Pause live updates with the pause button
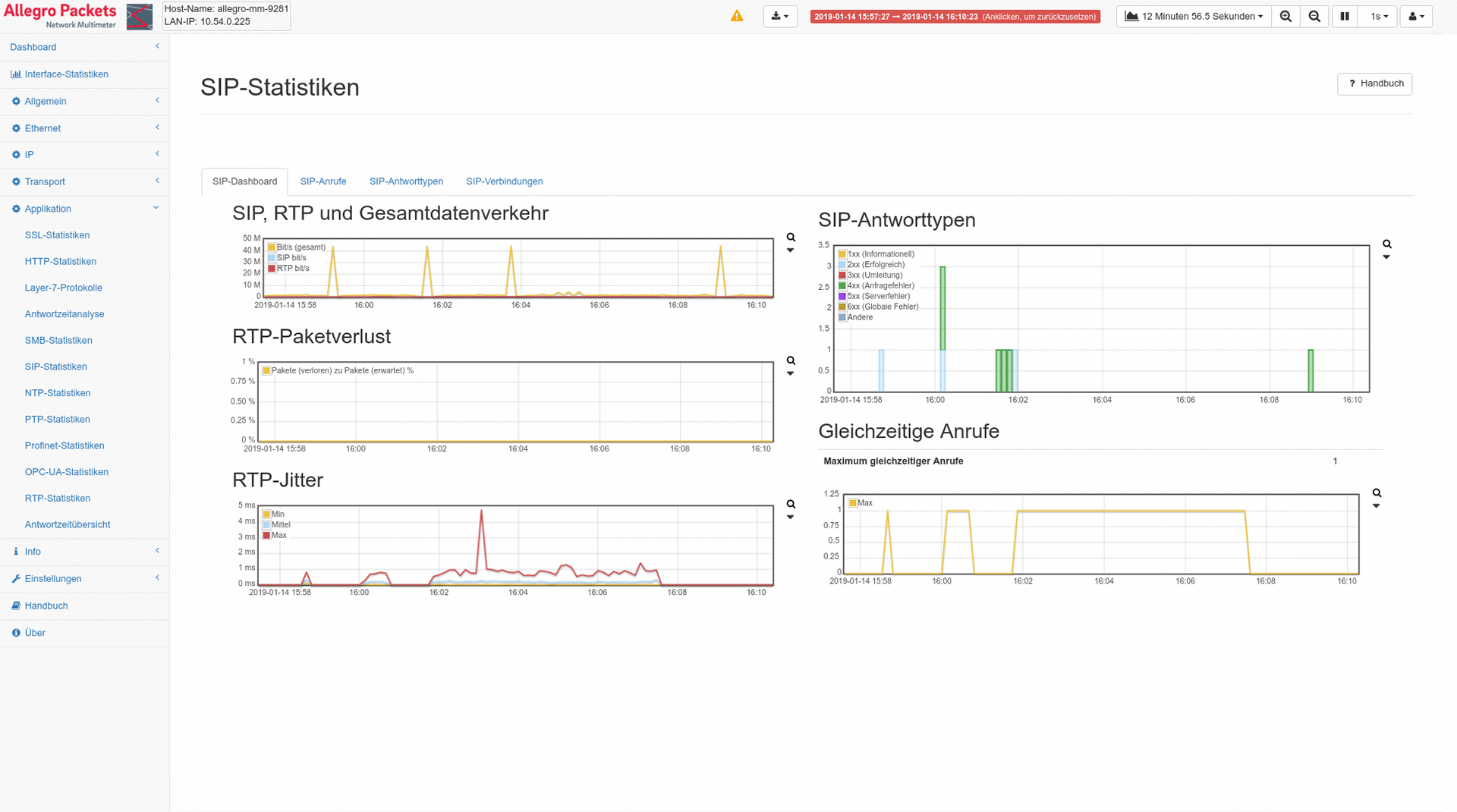 click(1345, 16)
